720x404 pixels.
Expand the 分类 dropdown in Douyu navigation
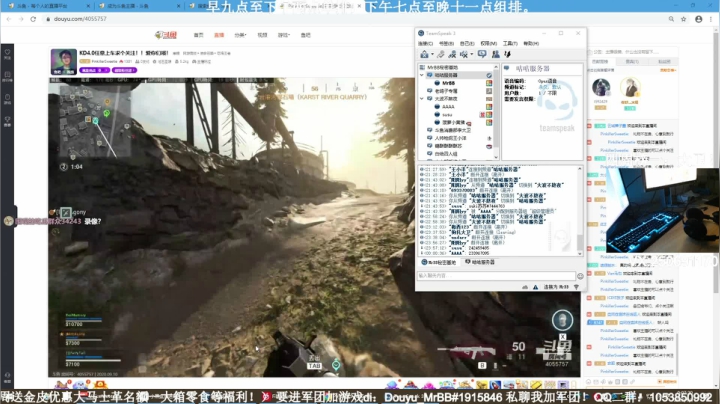click(240, 35)
